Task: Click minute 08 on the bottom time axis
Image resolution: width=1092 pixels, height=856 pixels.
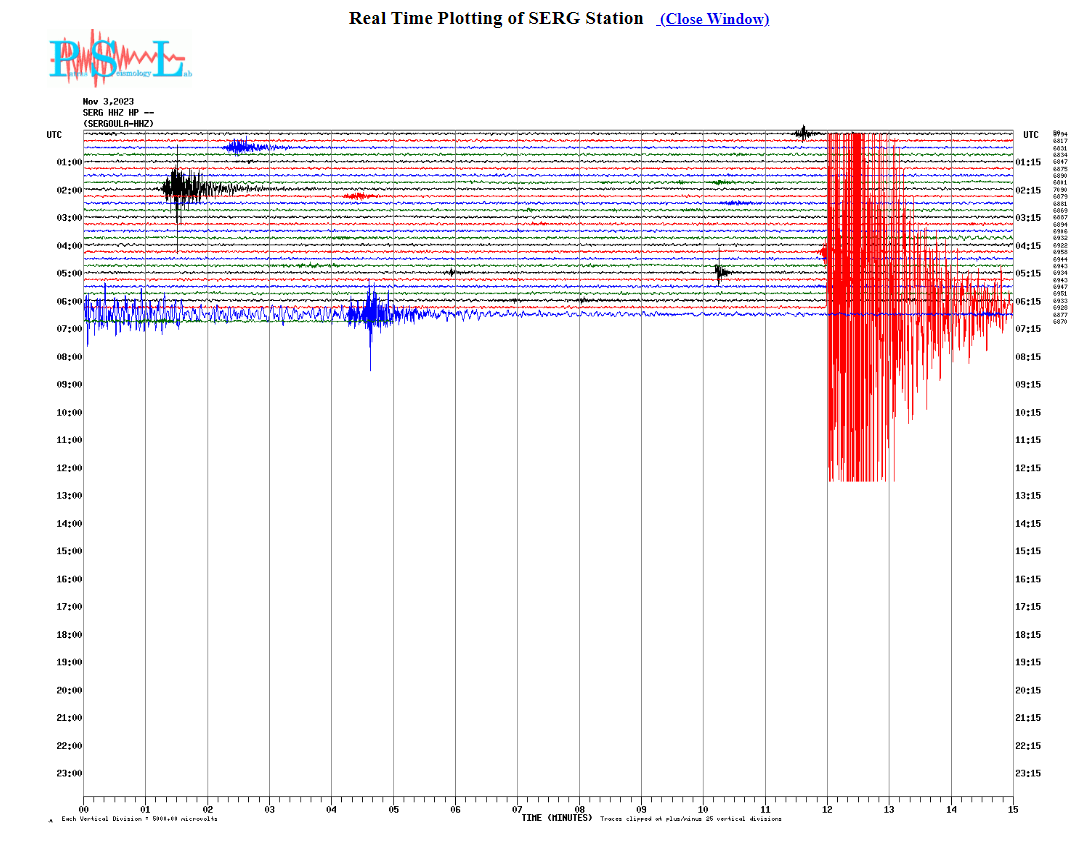Action: 579,809
